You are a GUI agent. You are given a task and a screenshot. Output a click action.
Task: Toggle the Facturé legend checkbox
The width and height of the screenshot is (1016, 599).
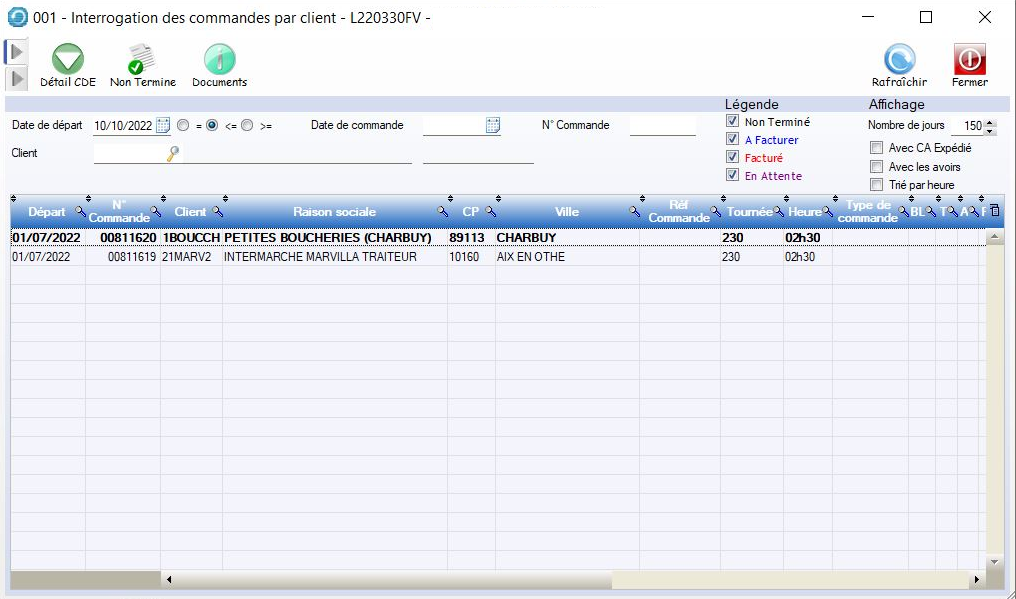coord(733,158)
